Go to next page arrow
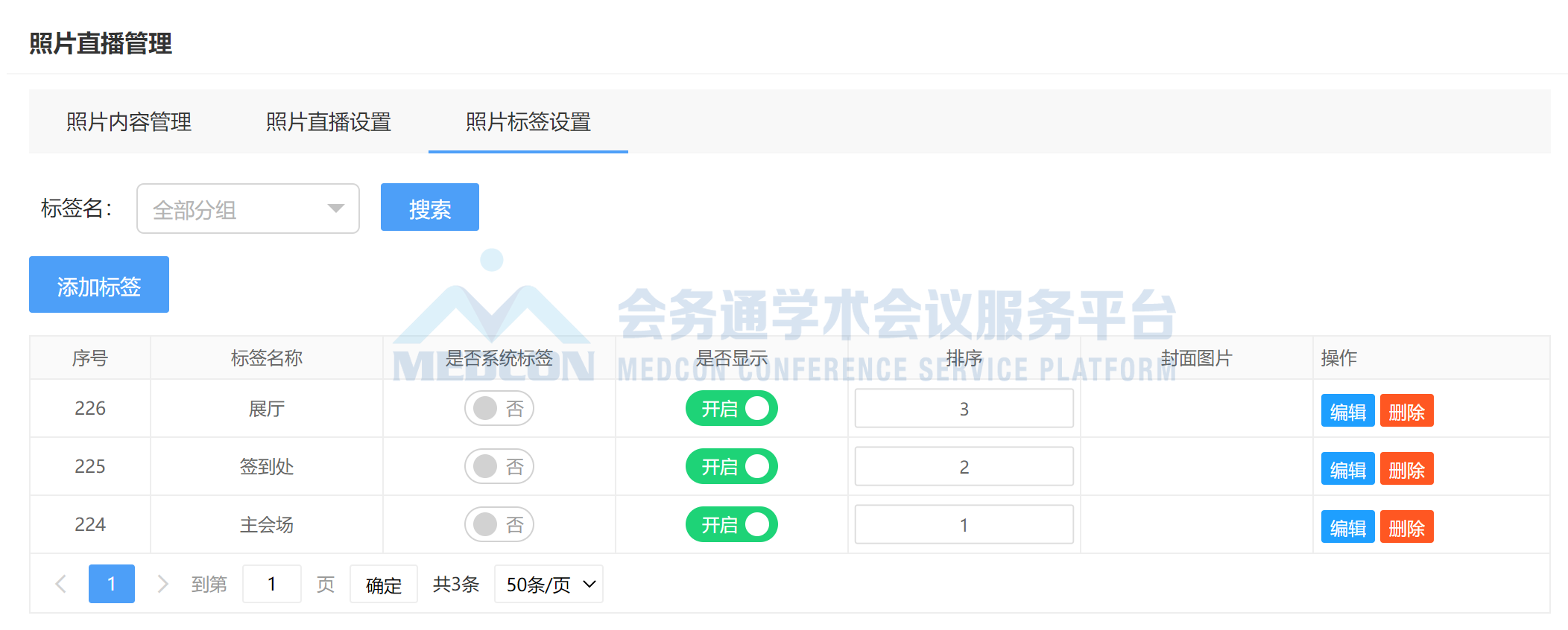 click(162, 584)
